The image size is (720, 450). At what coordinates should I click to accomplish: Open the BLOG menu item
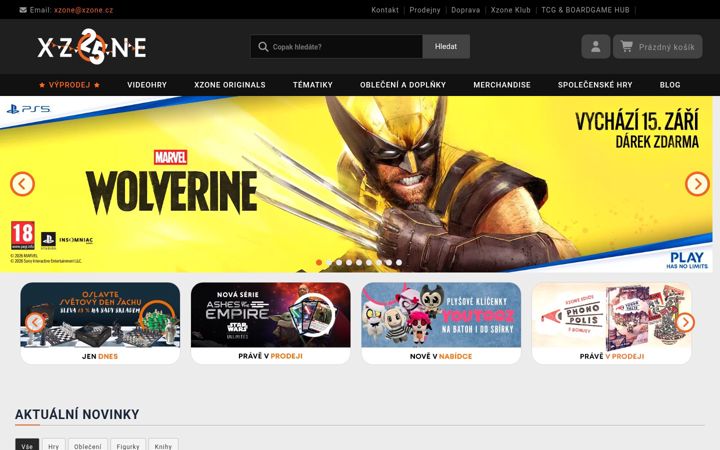pyautogui.click(x=670, y=85)
